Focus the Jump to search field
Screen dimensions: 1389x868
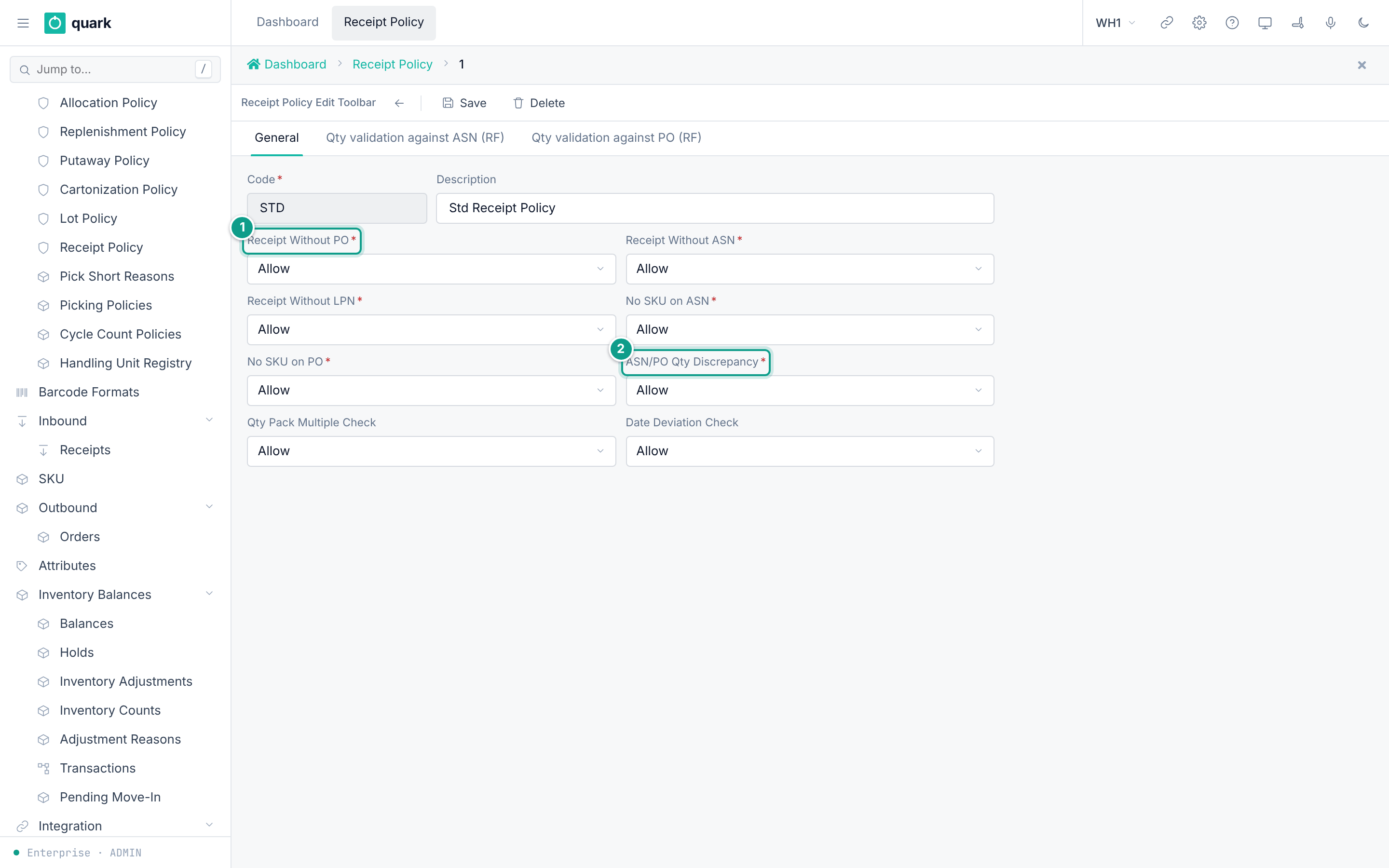(x=115, y=69)
